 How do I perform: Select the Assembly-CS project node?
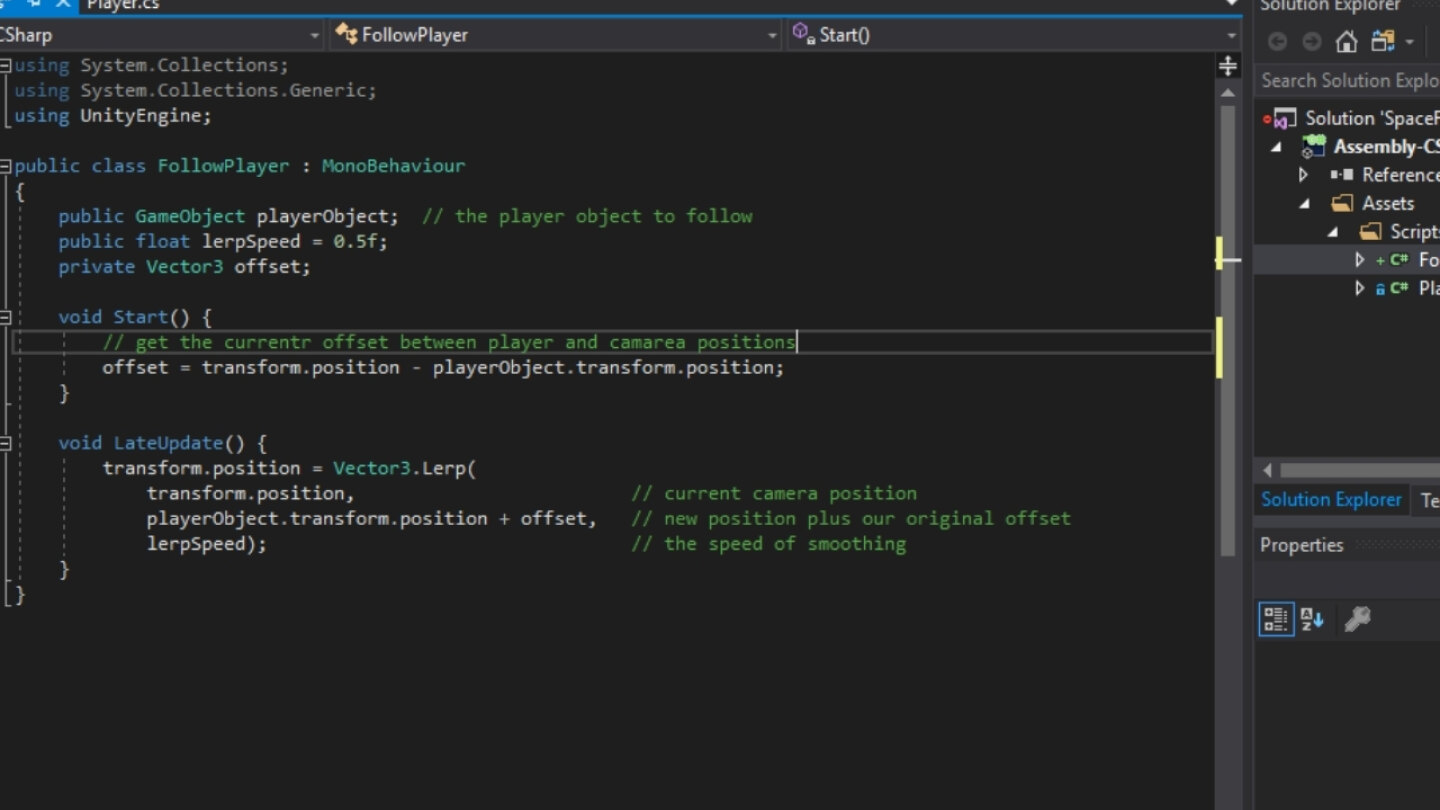click(1386, 146)
